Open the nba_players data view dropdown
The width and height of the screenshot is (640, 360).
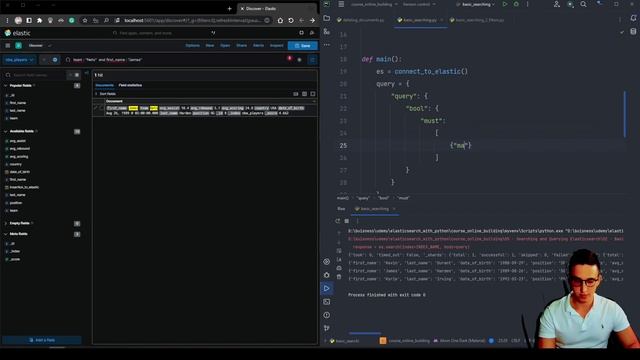[x=19, y=60]
